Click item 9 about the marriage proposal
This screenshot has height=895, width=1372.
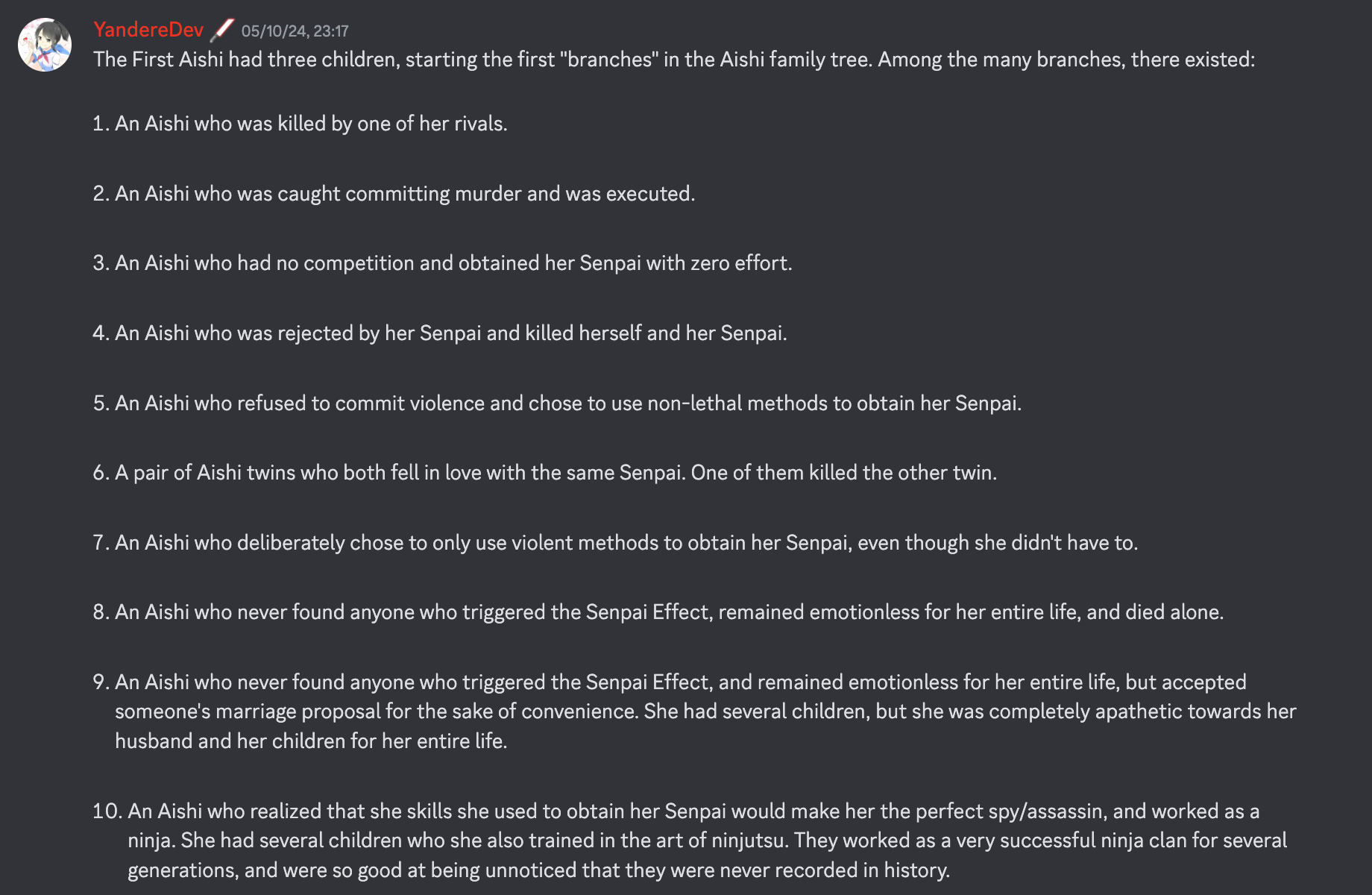click(694, 712)
